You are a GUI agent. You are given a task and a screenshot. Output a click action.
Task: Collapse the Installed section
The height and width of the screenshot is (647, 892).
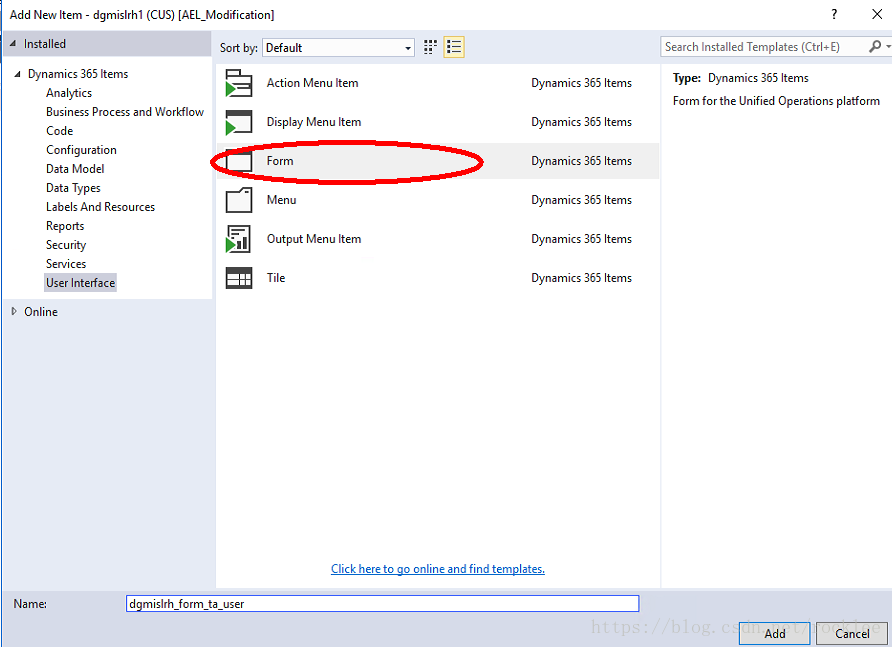click(13, 43)
